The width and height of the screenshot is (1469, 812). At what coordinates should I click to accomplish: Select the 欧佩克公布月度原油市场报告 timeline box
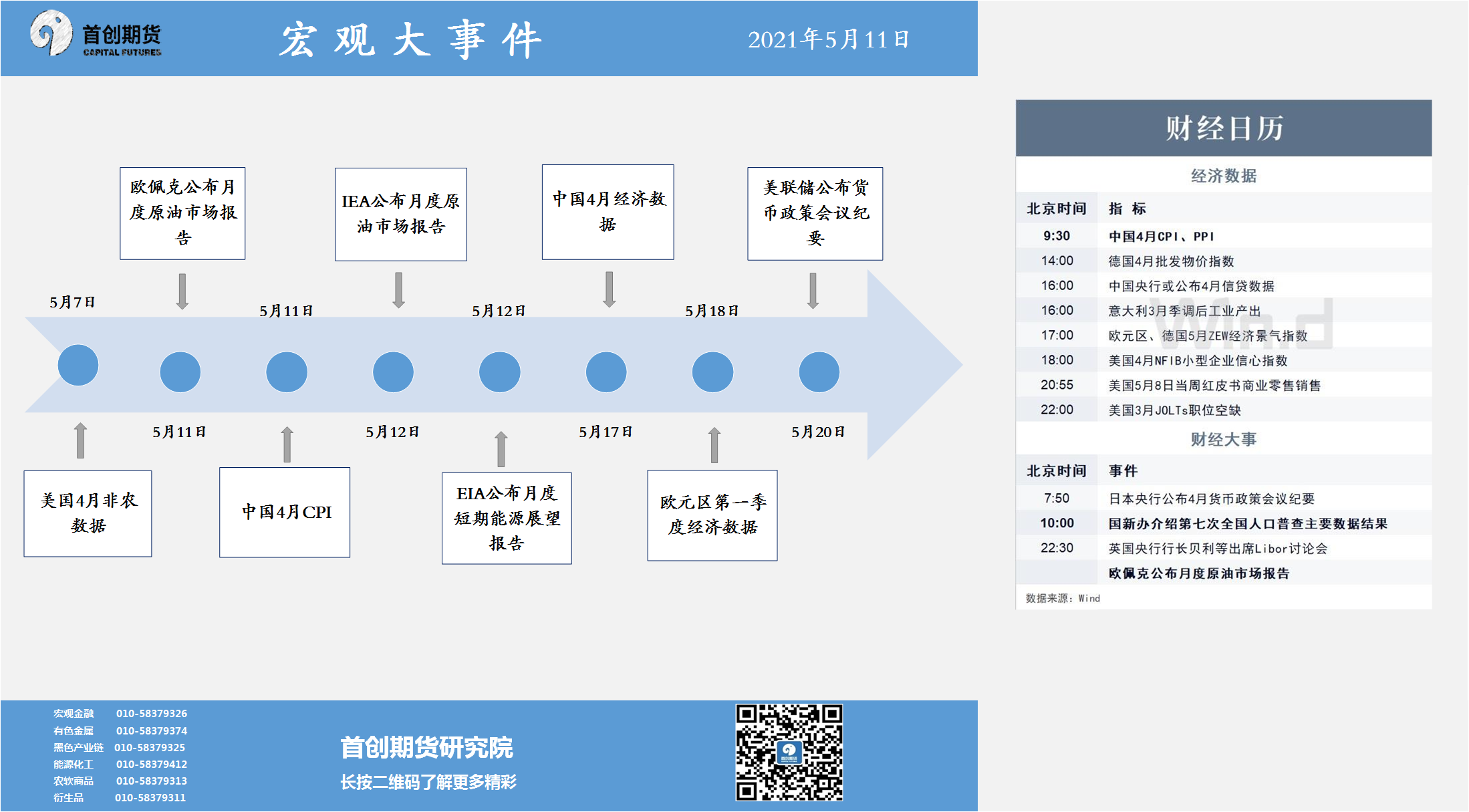[182, 213]
